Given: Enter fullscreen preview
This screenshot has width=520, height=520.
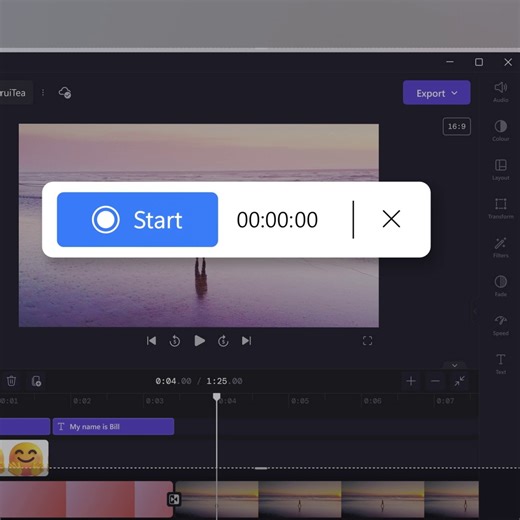Looking at the screenshot, I should (367, 341).
